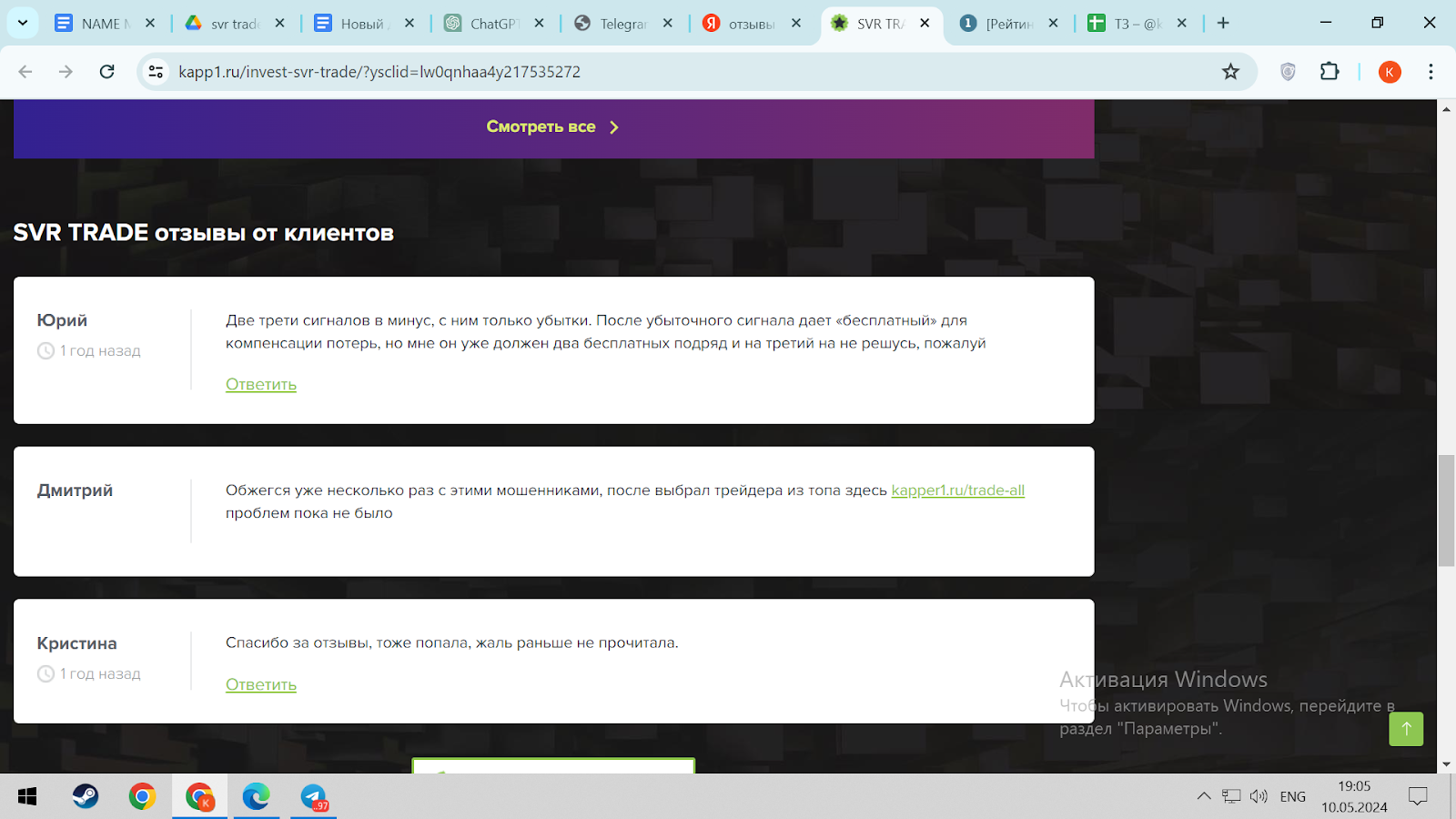This screenshot has height=819, width=1456.
Task: Open the Chrome three-dot menu
Action: [1431, 72]
